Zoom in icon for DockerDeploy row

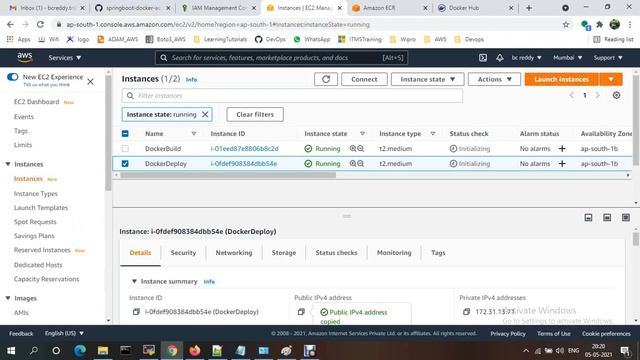[x=353, y=164]
